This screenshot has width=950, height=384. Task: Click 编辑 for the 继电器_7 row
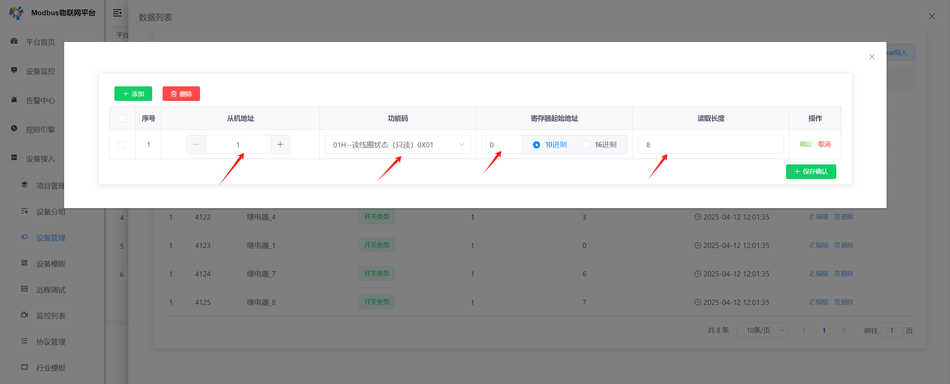pos(819,274)
